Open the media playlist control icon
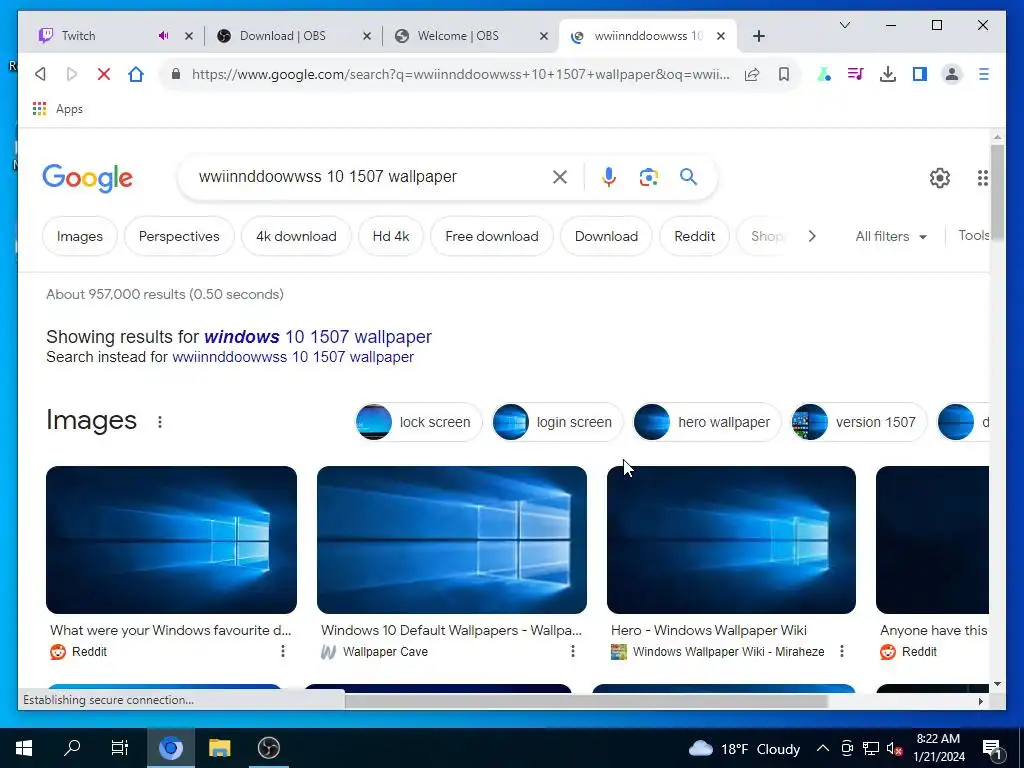1024x768 pixels. click(856, 74)
